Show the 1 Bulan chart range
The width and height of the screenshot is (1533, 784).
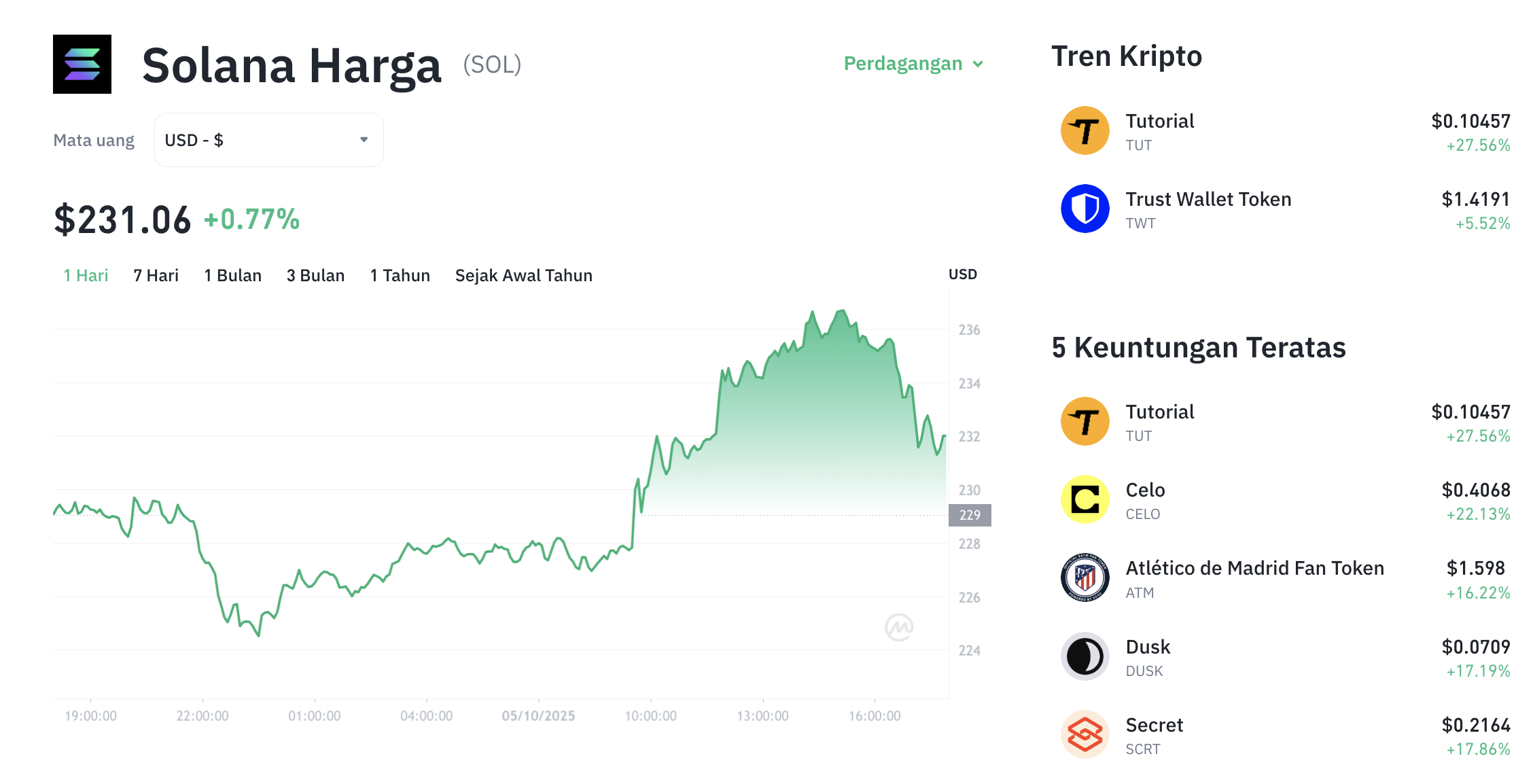232,275
